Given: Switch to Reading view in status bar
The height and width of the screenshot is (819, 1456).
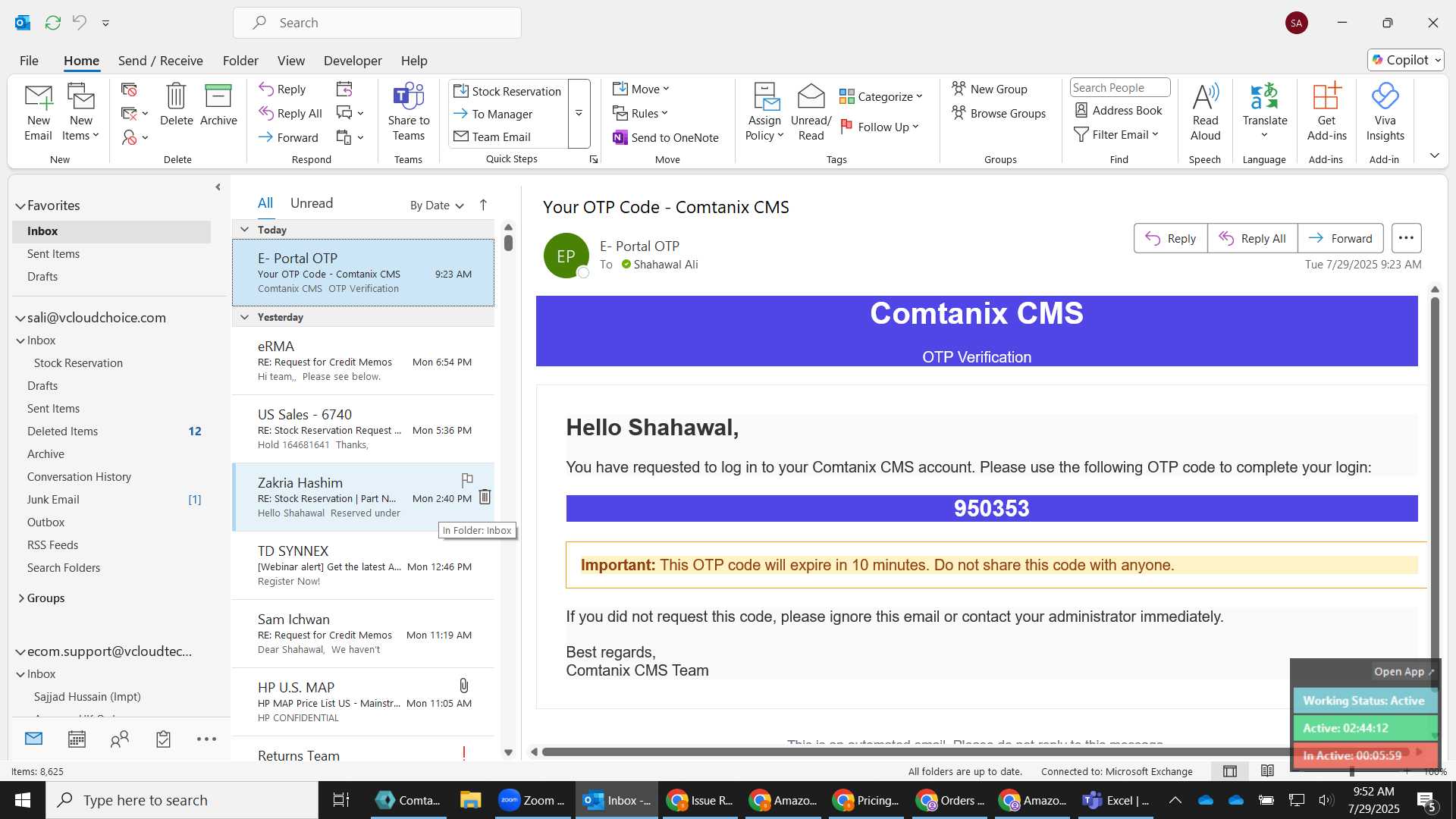Looking at the screenshot, I should pyautogui.click(x=1267, y=771).
